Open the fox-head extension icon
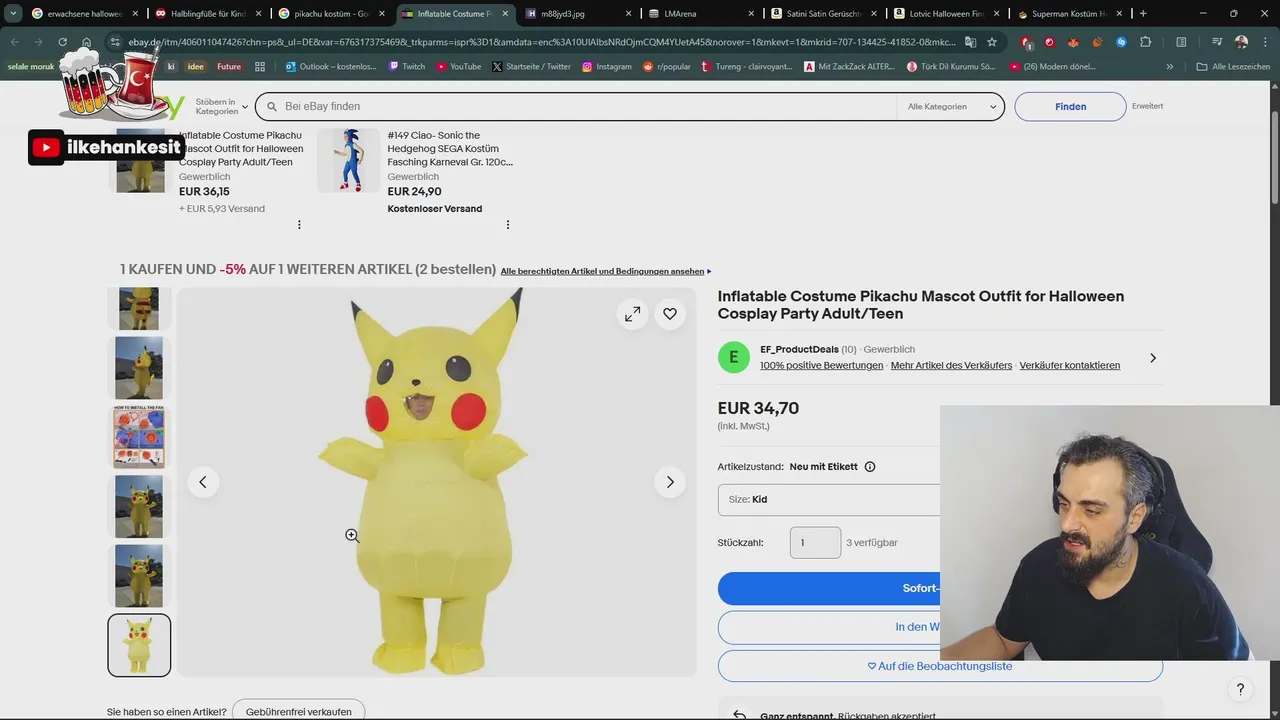 pos(1073,42)
